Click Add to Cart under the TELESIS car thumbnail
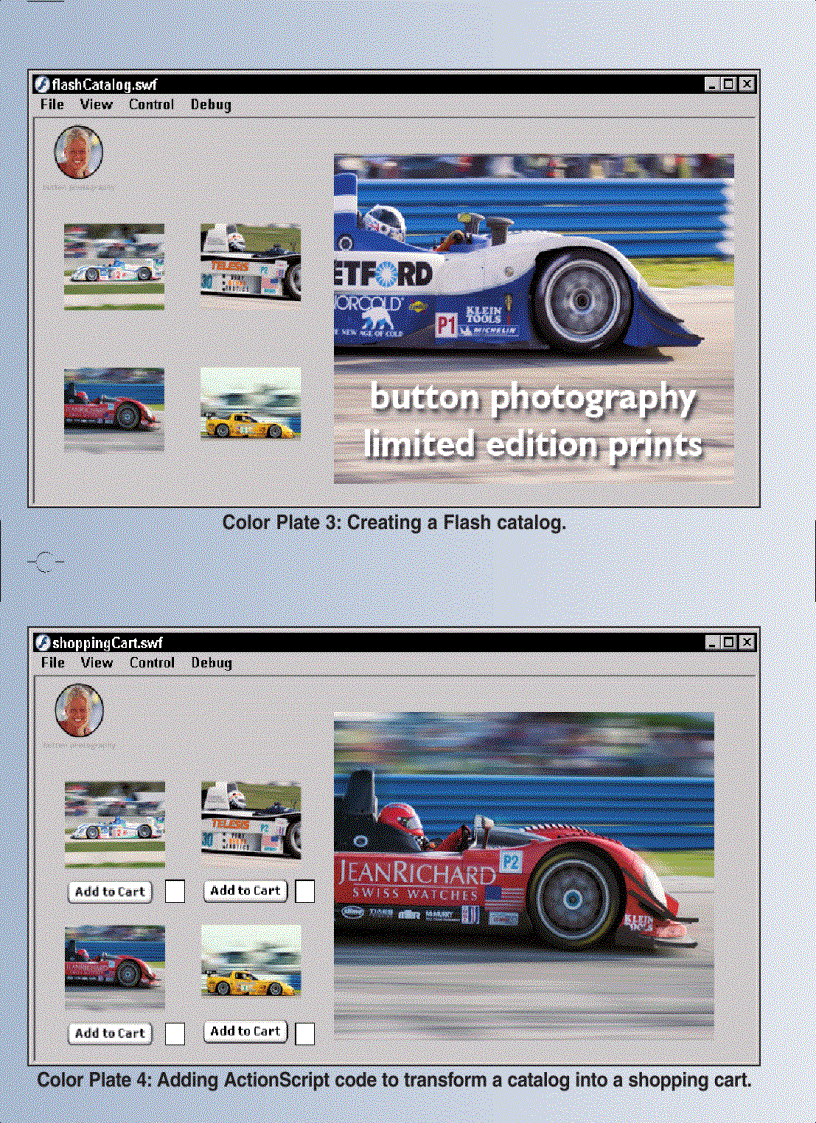Image resolution: width=816 pixels, height=1123 pixels. (x=245, y=890)
